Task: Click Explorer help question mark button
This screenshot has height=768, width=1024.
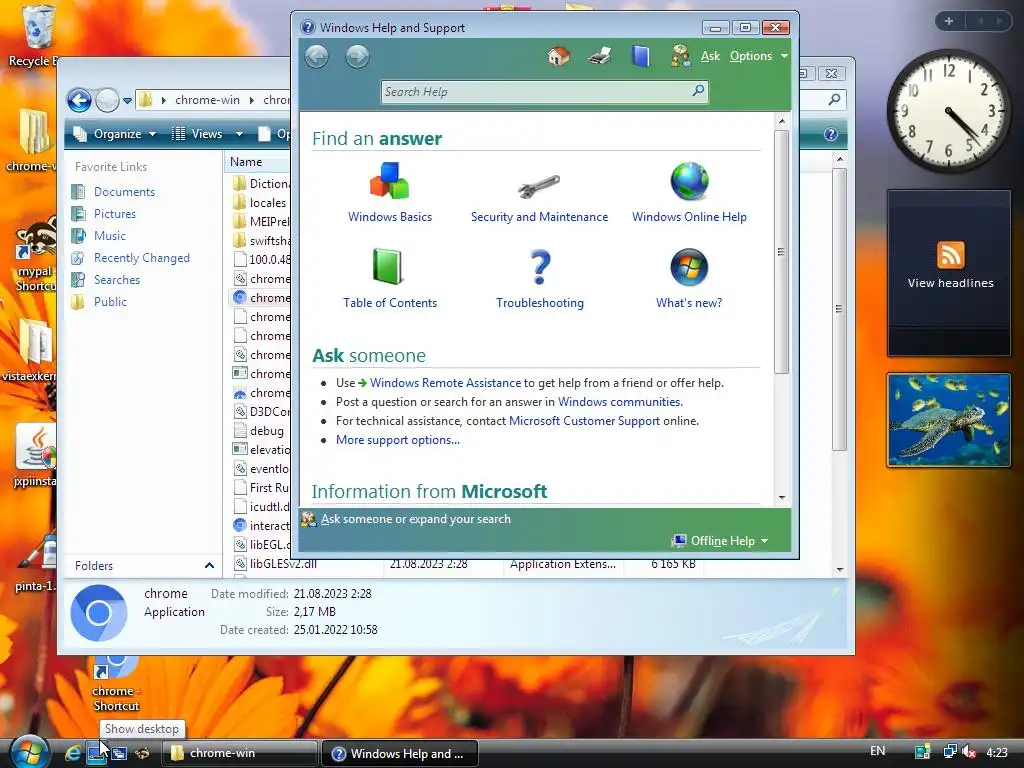Action: coord(831,134)
